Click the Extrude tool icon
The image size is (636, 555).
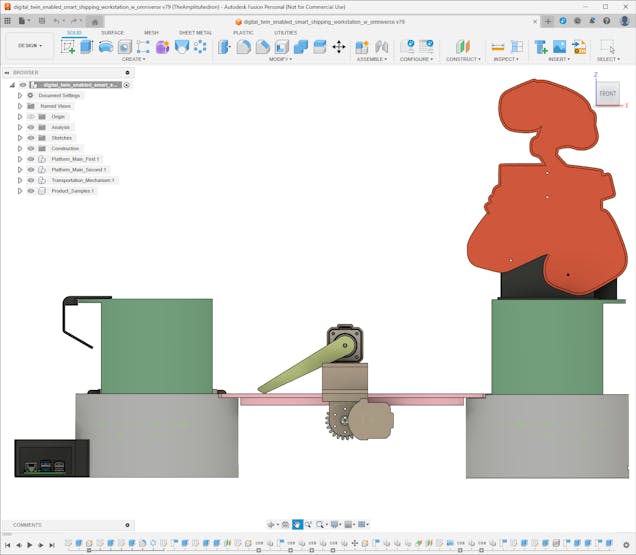[86, 47]
